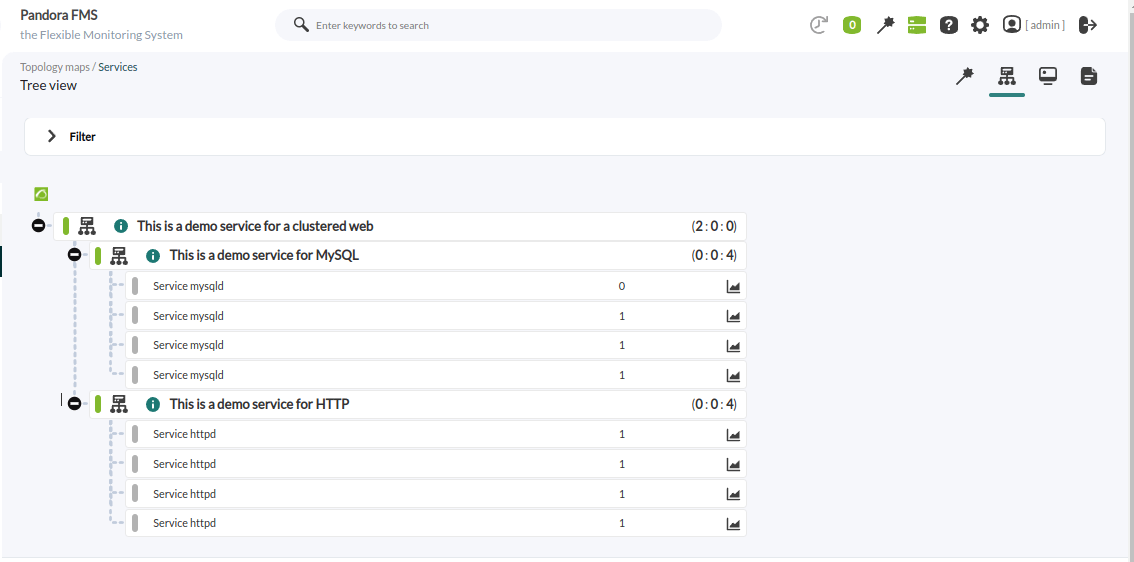Screen dimensions: 1134x562
Task: Click the admin user link
Action: [x=1045, y=25]
